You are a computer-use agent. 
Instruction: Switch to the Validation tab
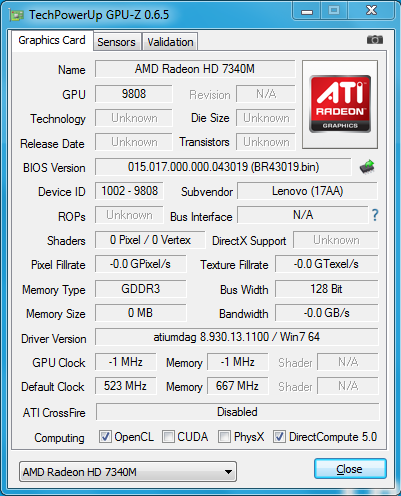(170, 42)
